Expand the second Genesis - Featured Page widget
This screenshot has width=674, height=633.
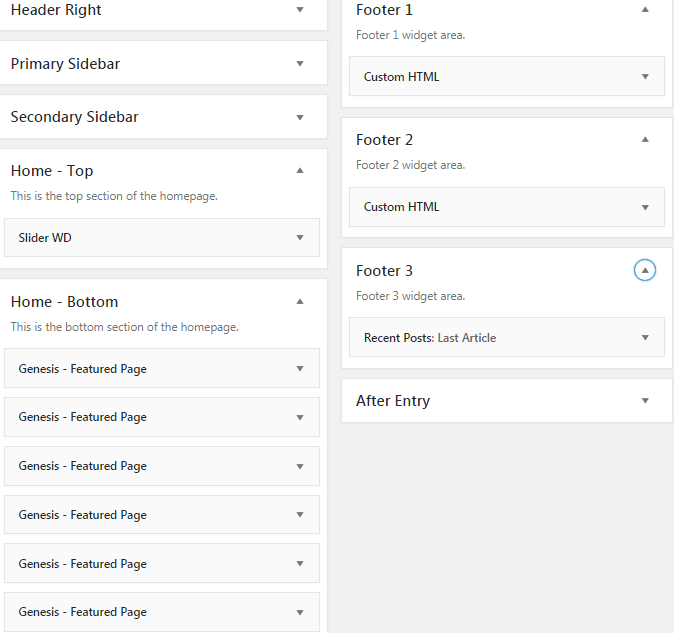tap(162, 417)
